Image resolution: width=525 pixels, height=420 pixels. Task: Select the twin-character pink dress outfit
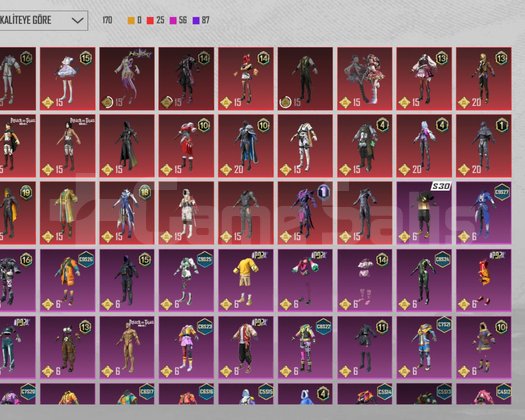(x=365, y=78)
